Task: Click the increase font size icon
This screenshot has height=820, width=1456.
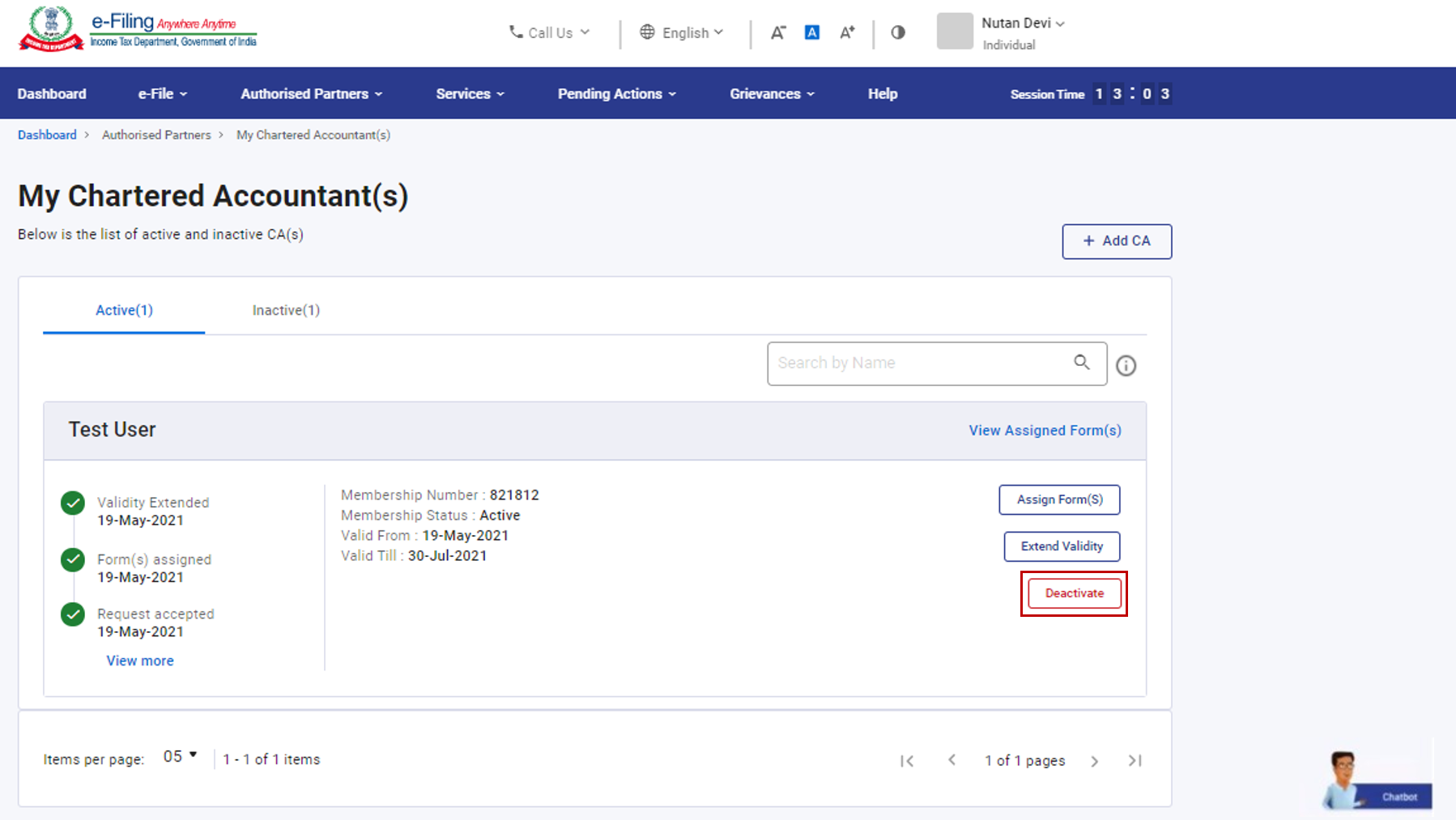Action: click(847, 32)
